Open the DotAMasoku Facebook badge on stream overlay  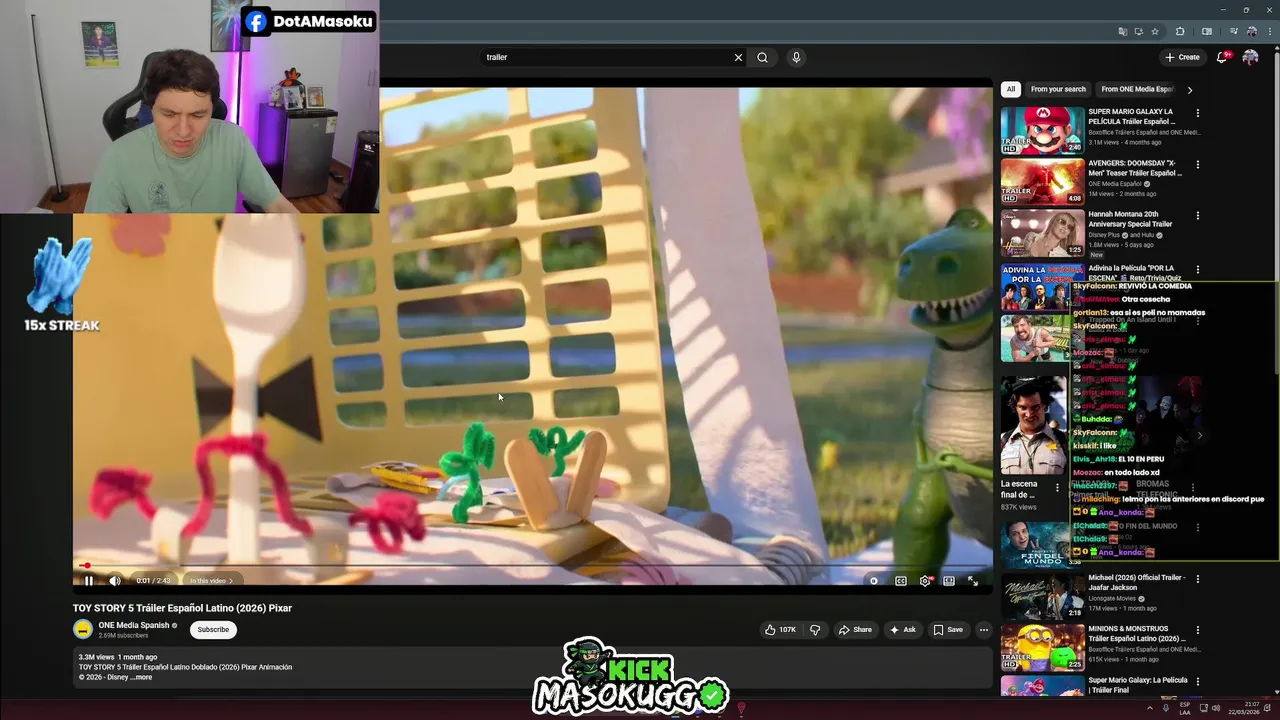[x=309, y=21]
